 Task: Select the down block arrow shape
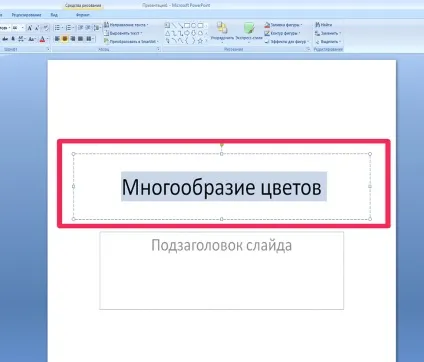pos(193,33)
